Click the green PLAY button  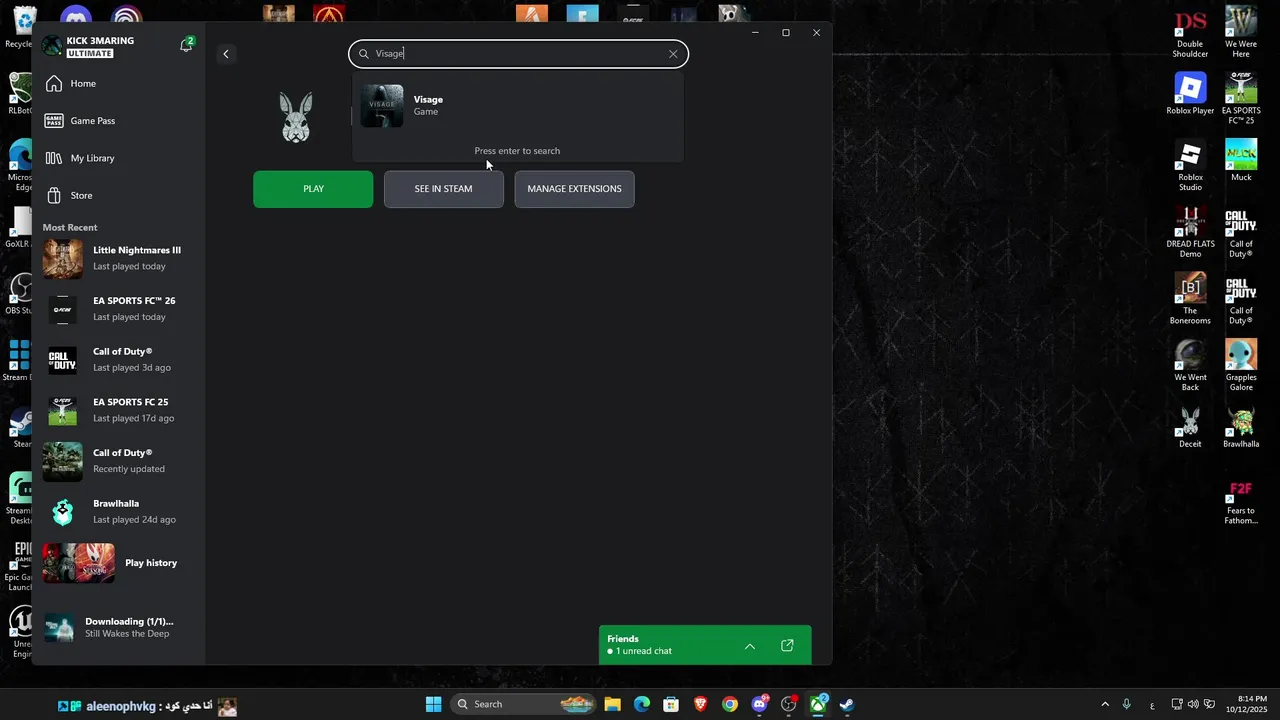(313, 189)
